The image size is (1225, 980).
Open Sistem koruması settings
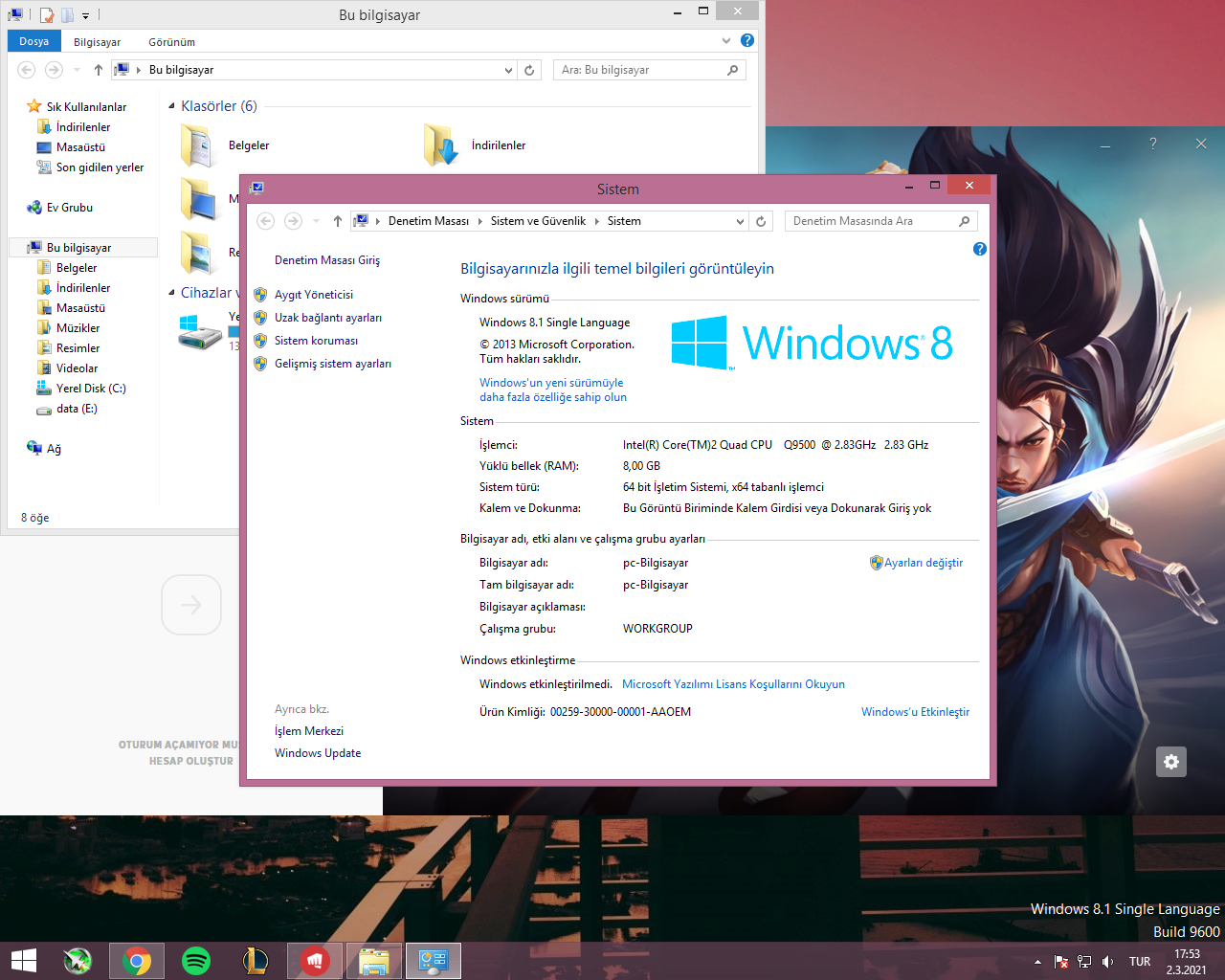[x=316, y=341]
